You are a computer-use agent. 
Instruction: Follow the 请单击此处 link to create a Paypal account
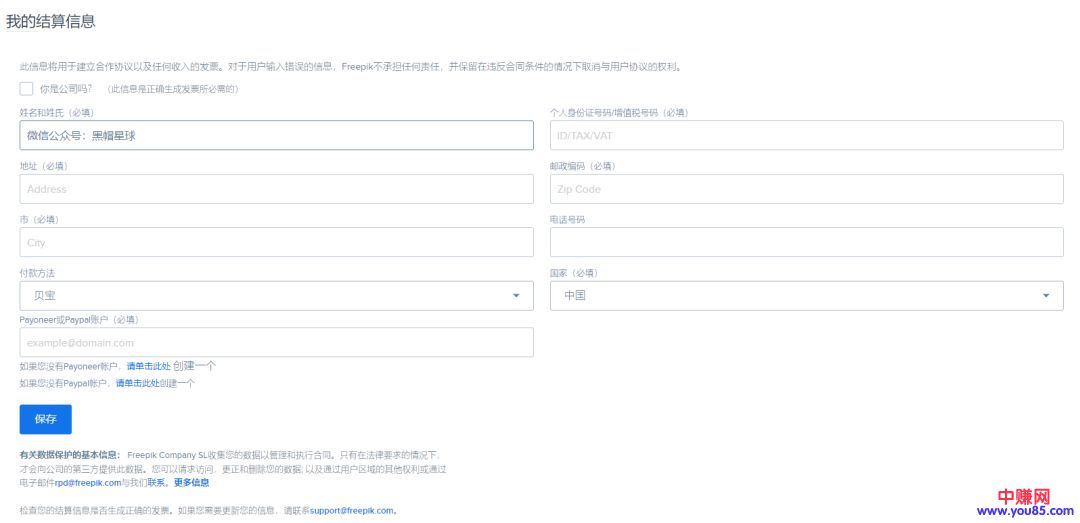137,383
